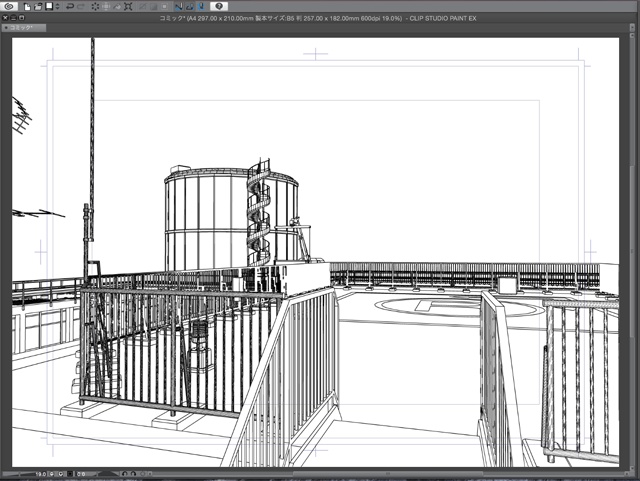Screen dimensions: 640x481
Task: Click the 19.0 zoom value field
Action: pyautogui.click(x=41, y=474)
